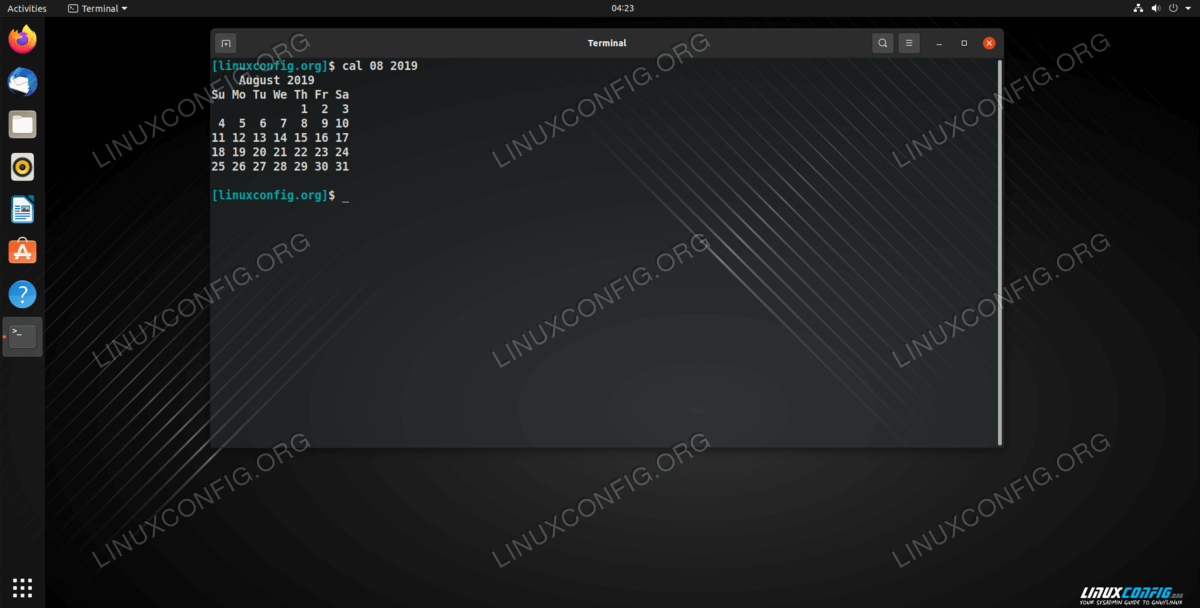Open the Files manager icon
Viewport: 1200px width, 608px height.
pos(22,124)
